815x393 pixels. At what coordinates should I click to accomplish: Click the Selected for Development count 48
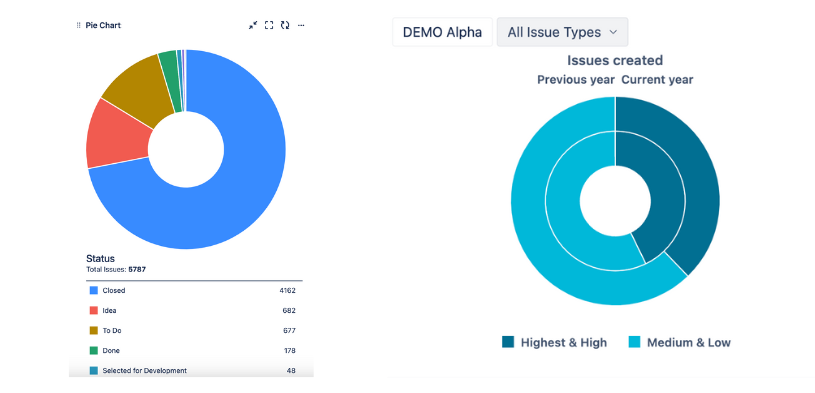coord(291,371)
